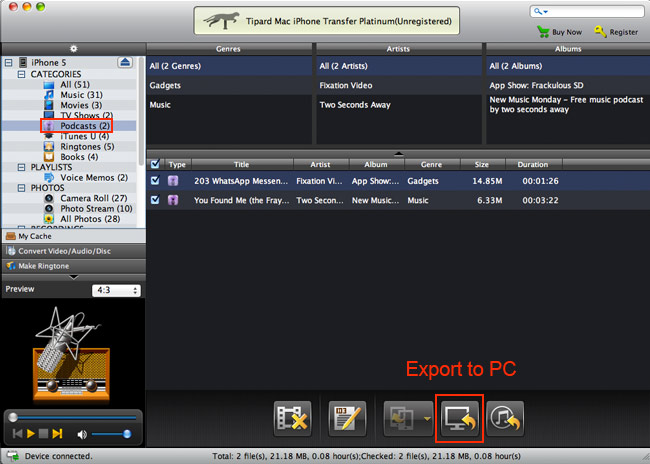
Task: Open the 4:3 aspect ratio dropdown
Action: pyautogui.click(x=116, y=290)
